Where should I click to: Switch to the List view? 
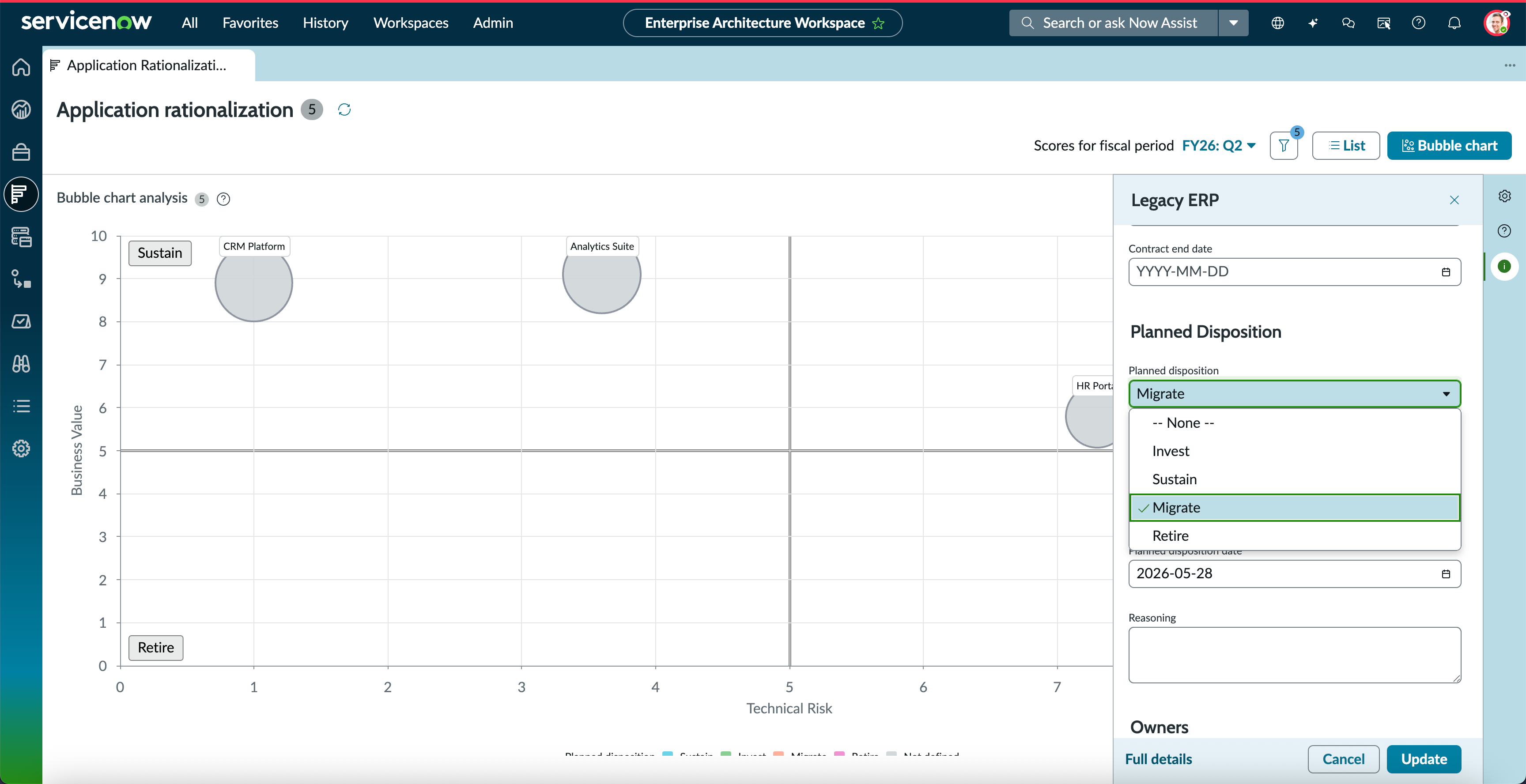coord(1346,146)
